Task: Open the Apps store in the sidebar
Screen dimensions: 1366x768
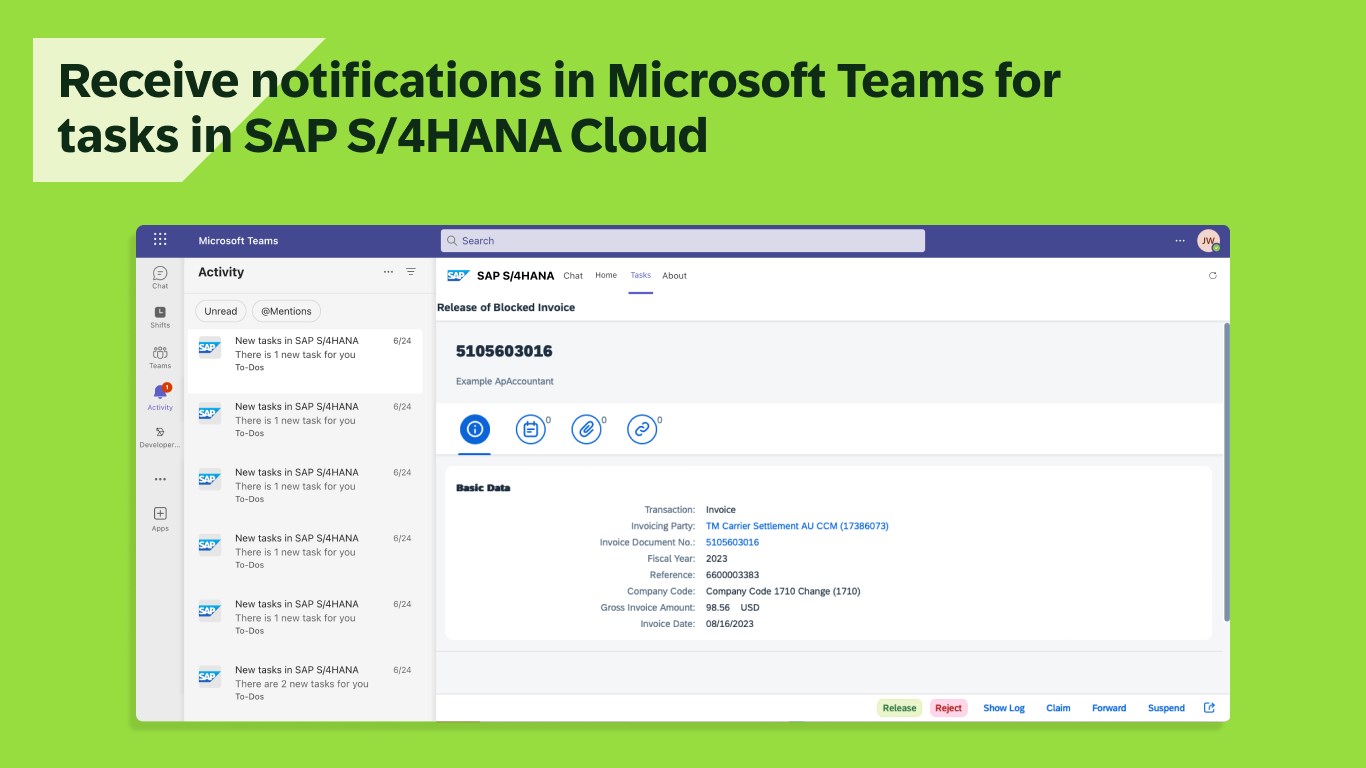Action: point(160,519)
